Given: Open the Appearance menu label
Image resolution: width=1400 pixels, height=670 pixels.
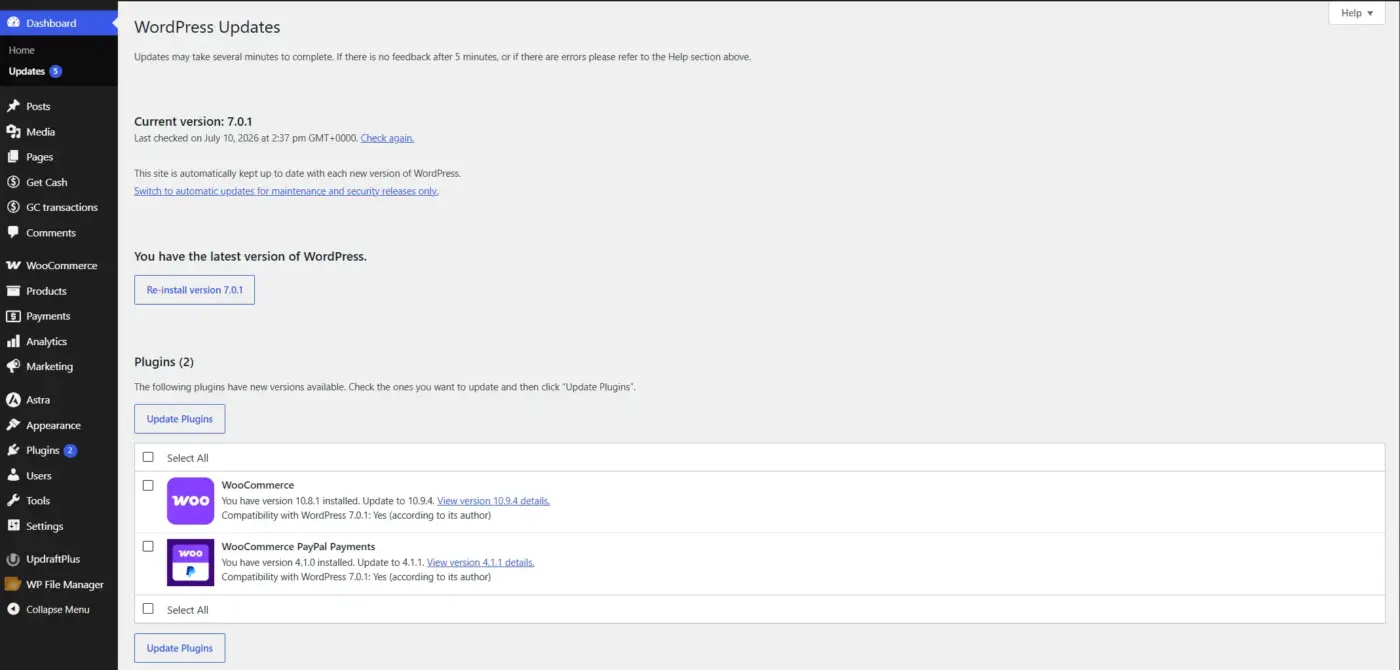Looking at the screenshot, I should [x=53, y=425].
